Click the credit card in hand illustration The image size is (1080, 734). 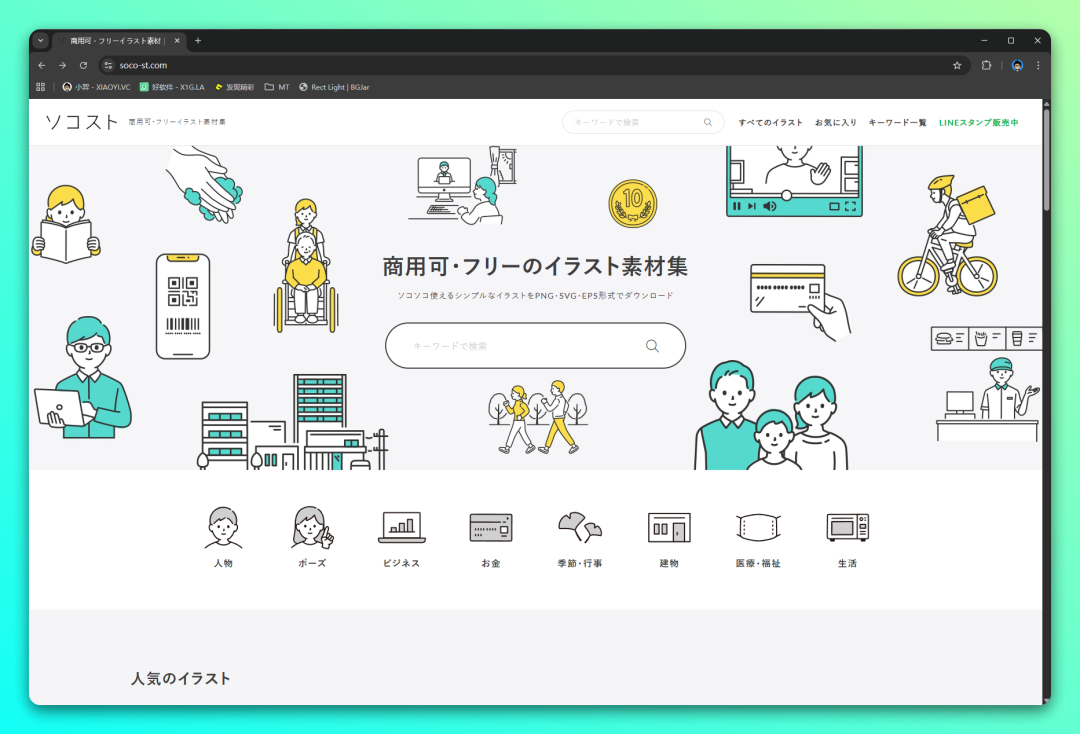[799, 302]
